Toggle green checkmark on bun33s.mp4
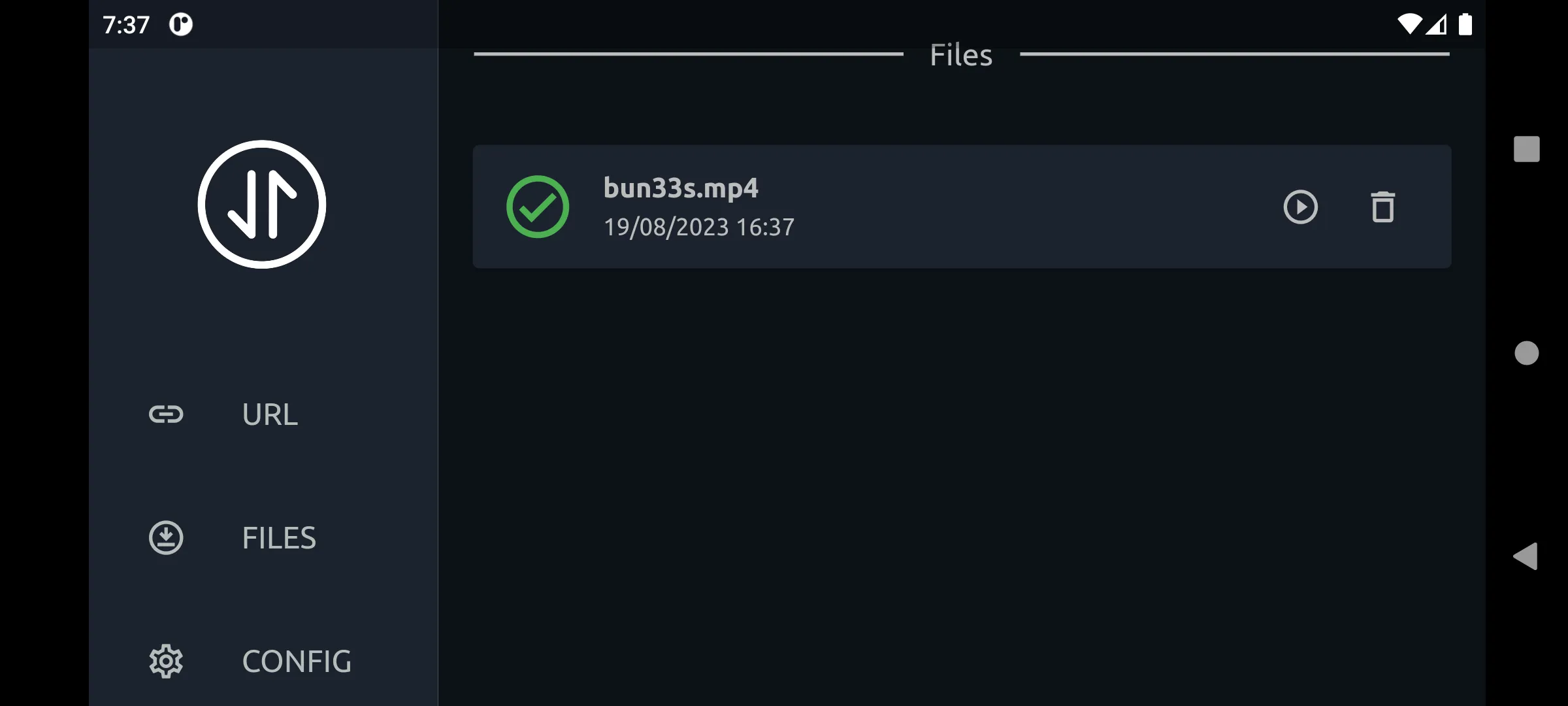Viewport: 1568px width, 706px height. pos(537,206)
